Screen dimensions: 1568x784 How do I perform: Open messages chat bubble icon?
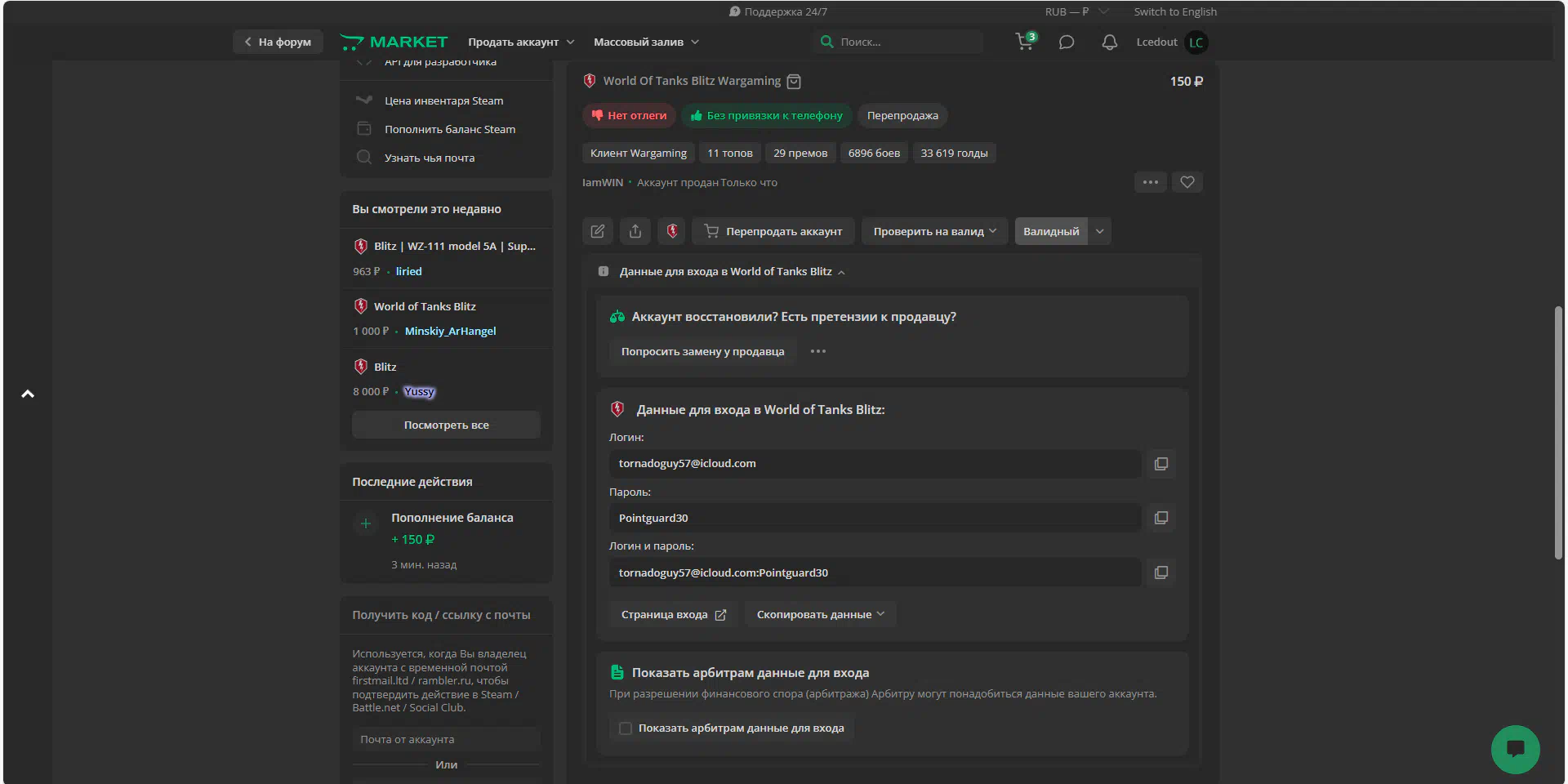tap(1067, 42)
